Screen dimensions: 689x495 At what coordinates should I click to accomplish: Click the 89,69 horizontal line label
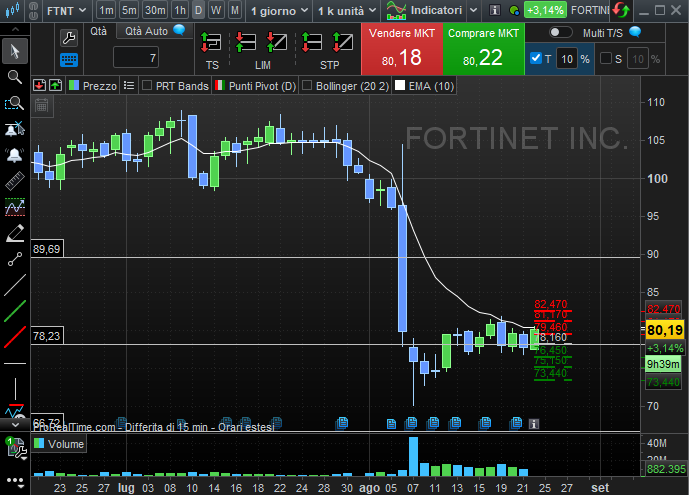click(47, 249)
